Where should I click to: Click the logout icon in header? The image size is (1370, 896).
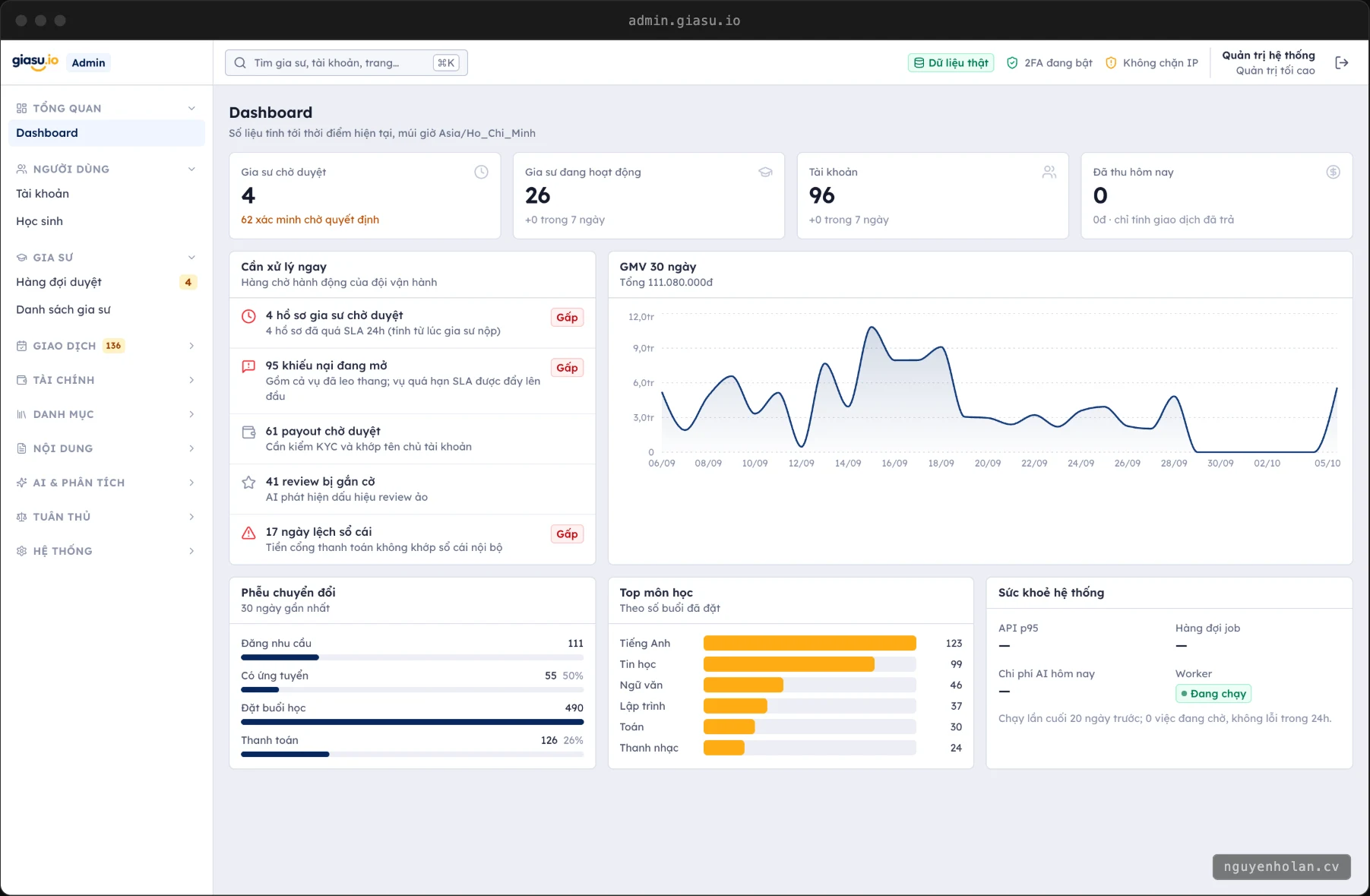coord(1342,62)
